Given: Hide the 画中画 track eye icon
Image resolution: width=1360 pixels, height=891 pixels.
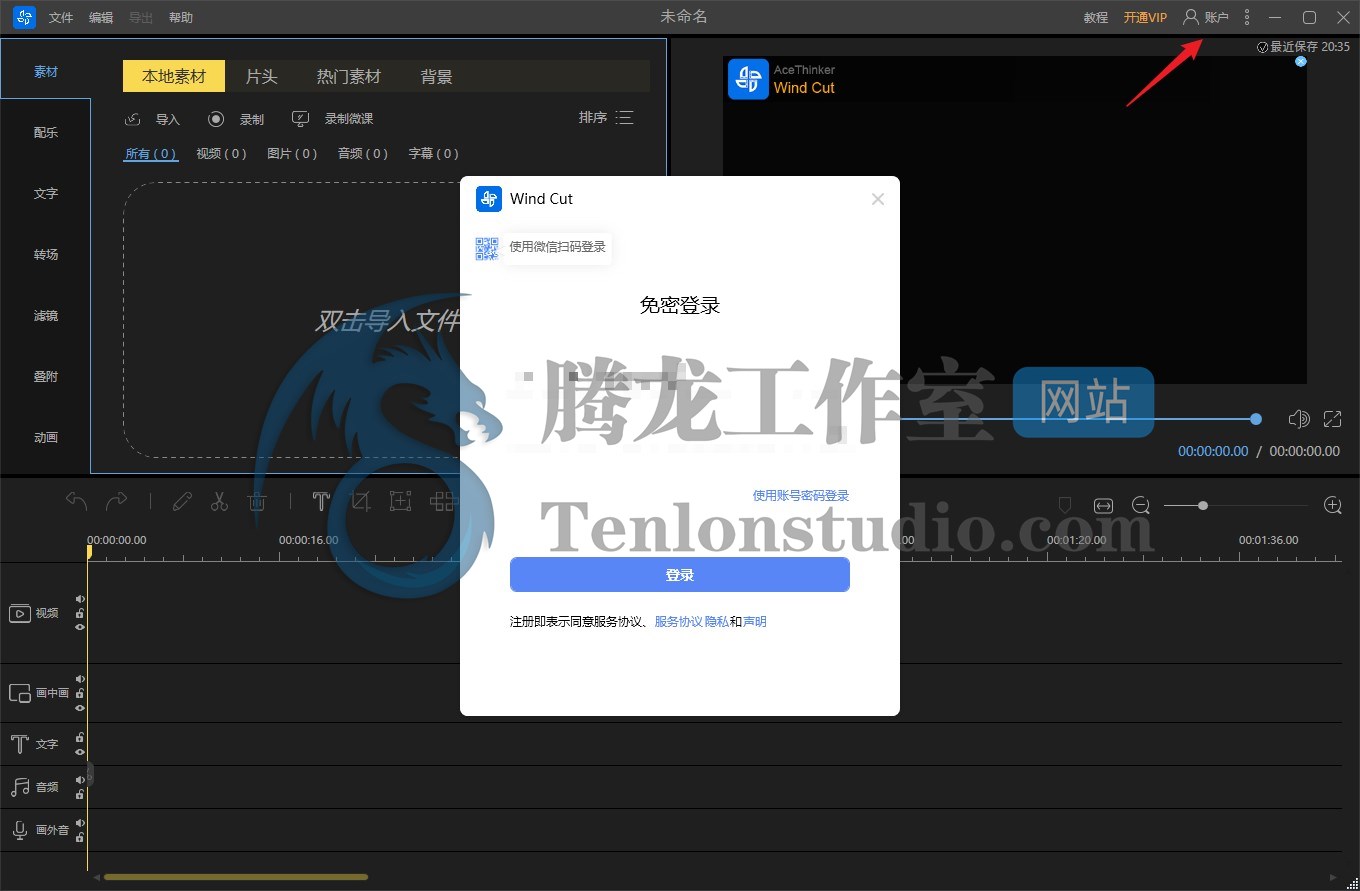Looking at the screenshot, I should [x=80, y=707].
